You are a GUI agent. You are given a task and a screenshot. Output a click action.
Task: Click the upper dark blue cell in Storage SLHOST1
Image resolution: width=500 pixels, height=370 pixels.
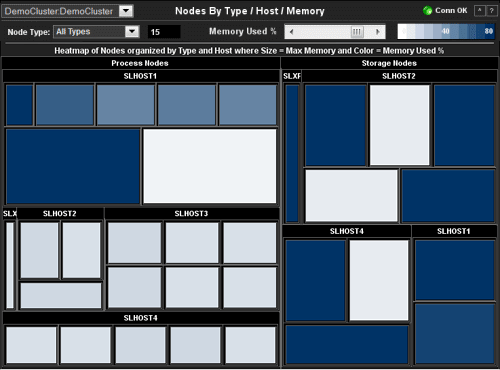point(455,270)
